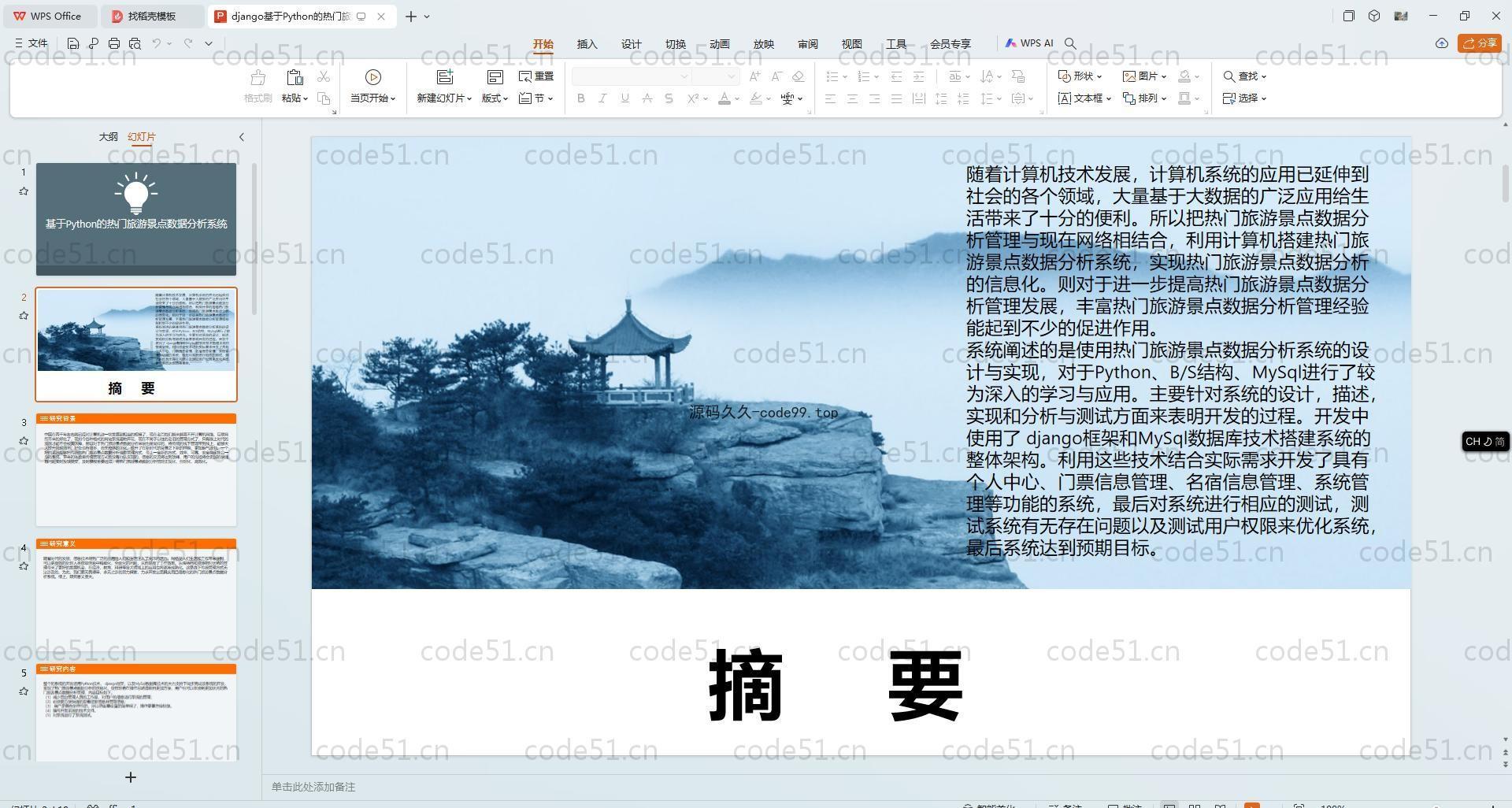Click the Increase Indent icon
Viewport: 1512px width, 808px height.
918,76
